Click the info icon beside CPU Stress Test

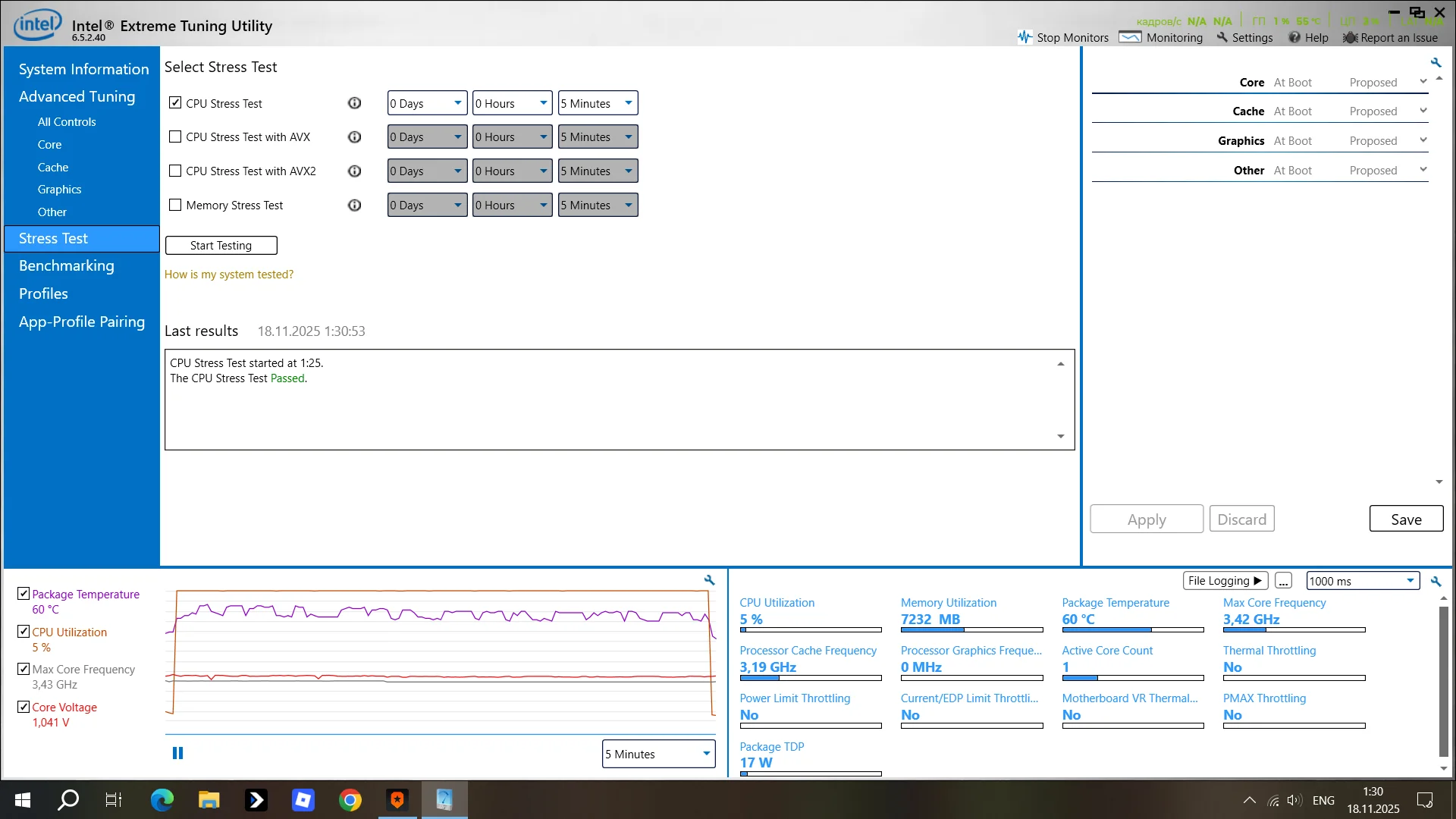[x=354, y=103]
